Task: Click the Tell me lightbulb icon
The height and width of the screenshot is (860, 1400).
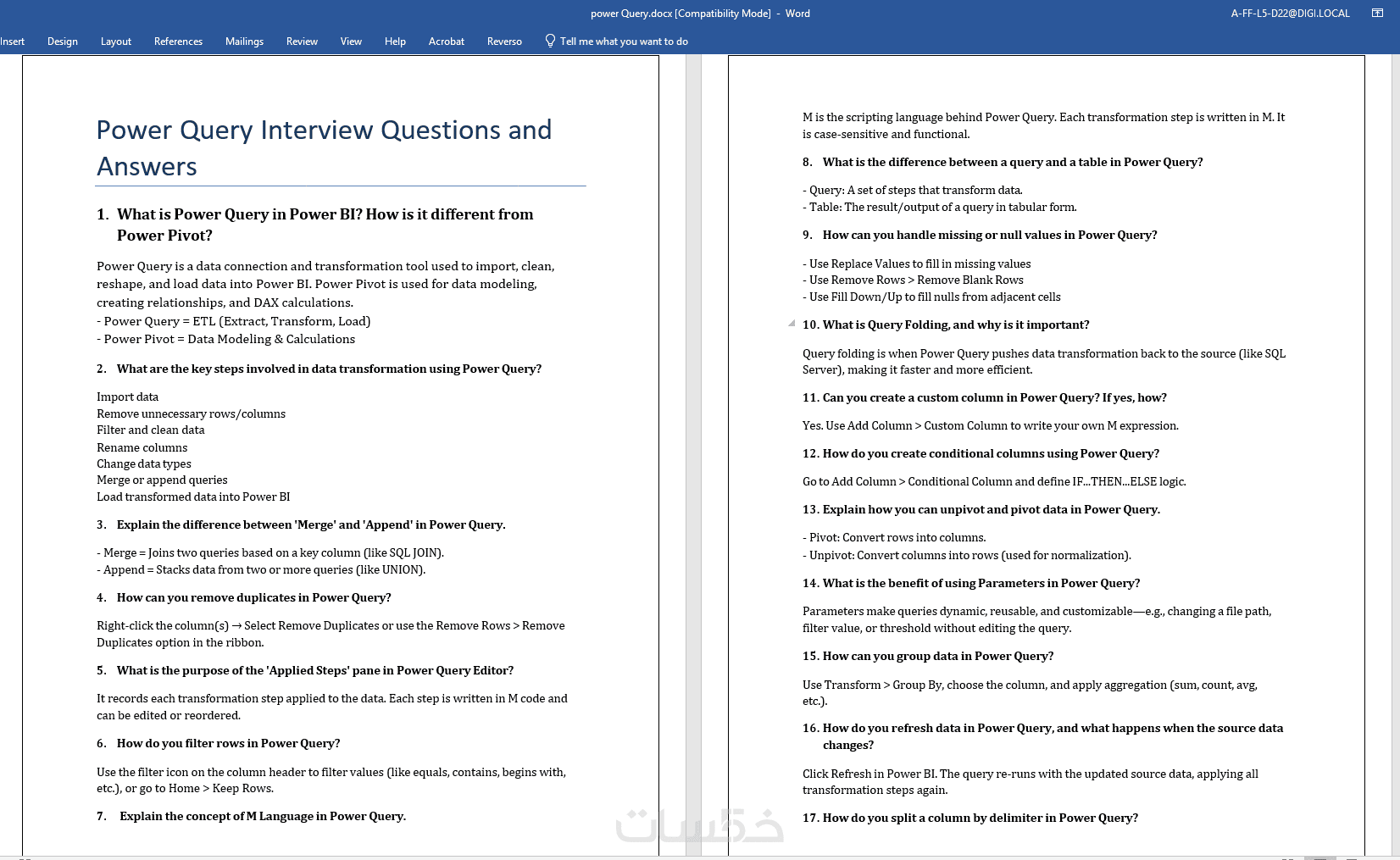Action: 550,41
